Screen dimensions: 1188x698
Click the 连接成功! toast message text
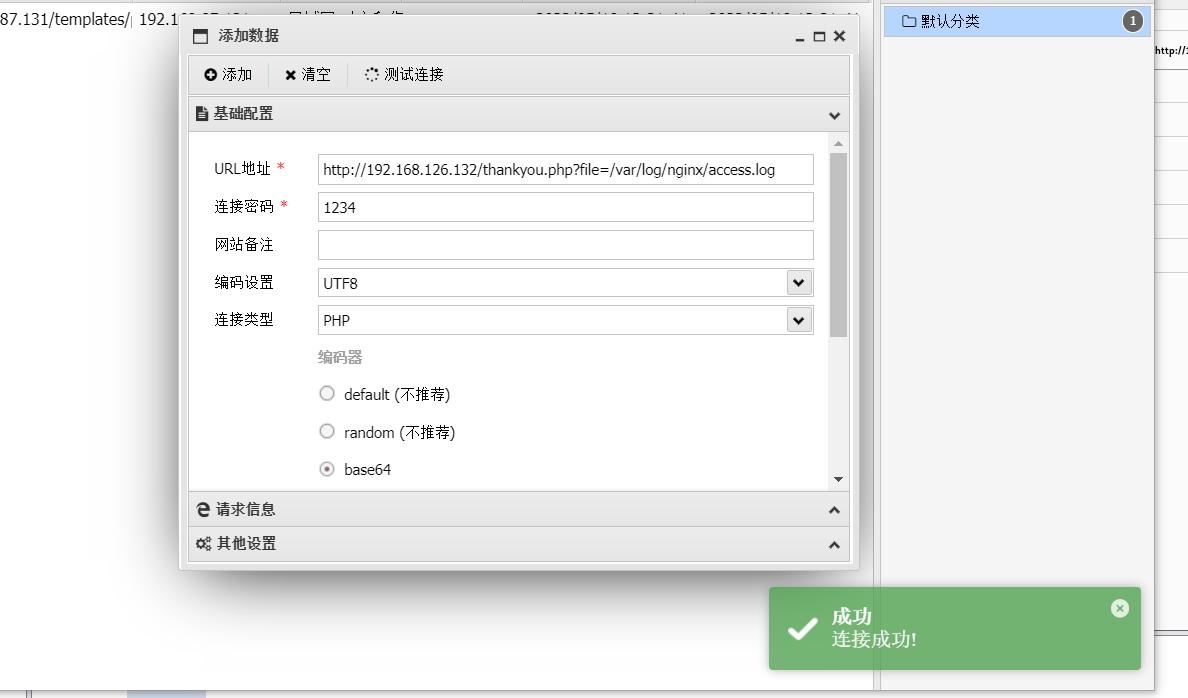point(874,640)
